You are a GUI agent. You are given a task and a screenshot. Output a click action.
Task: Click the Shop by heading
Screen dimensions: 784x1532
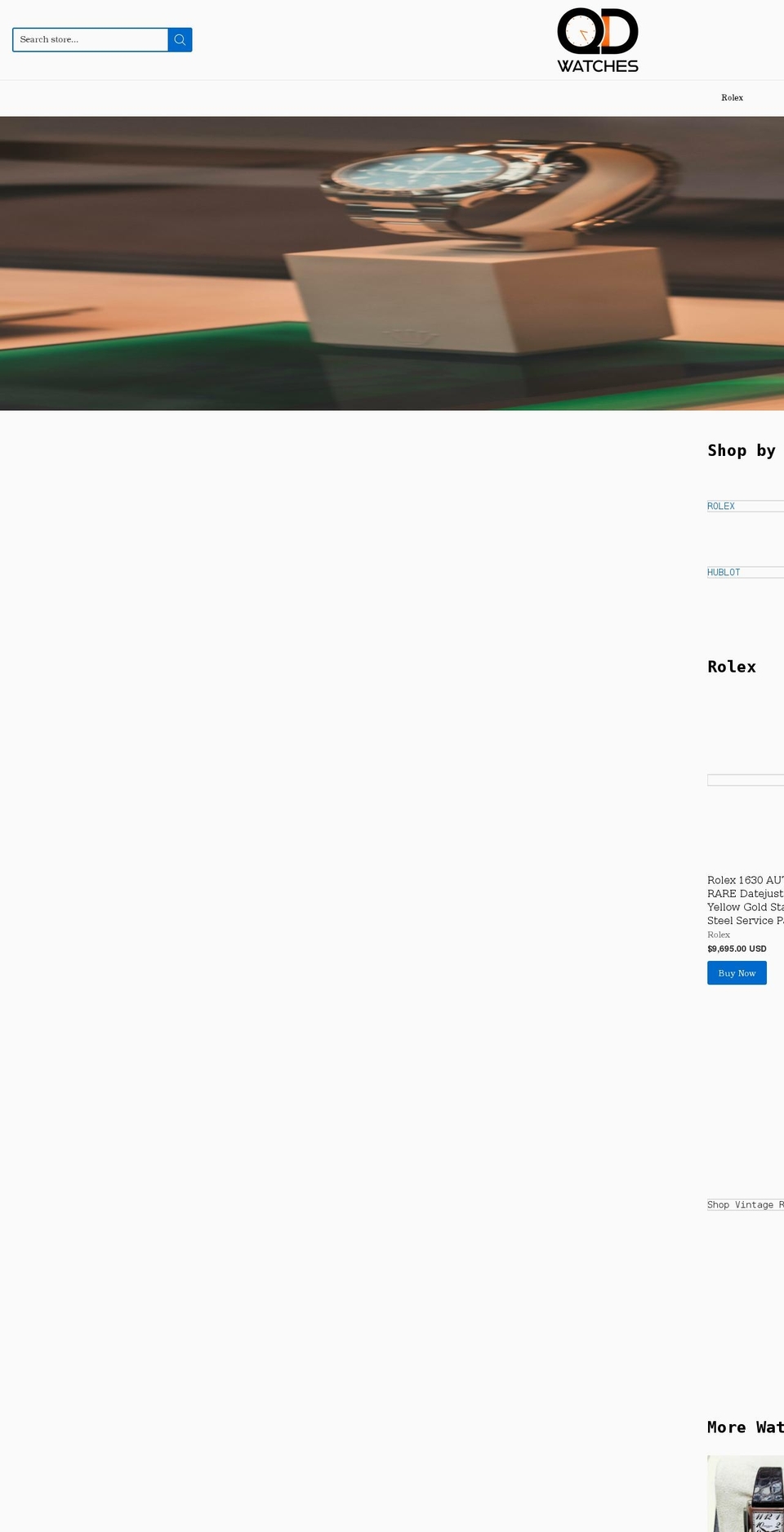point(742,450)
